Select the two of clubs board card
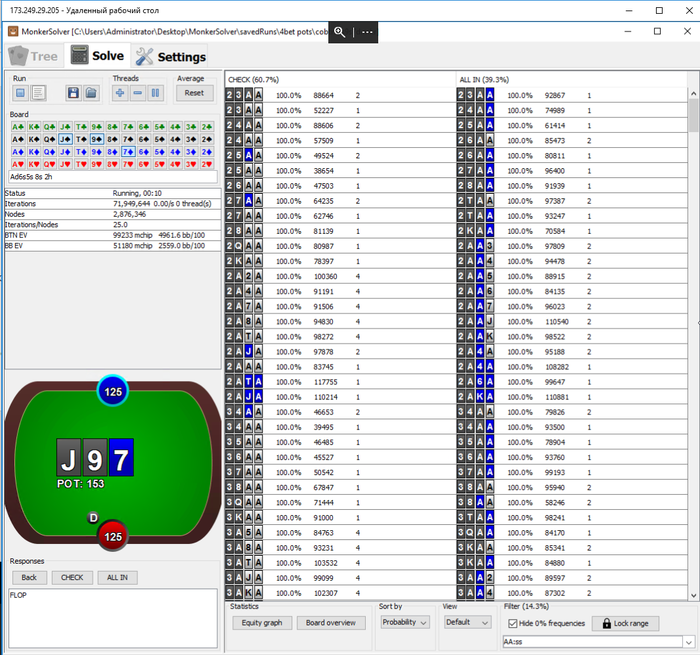 click(206, 127)
